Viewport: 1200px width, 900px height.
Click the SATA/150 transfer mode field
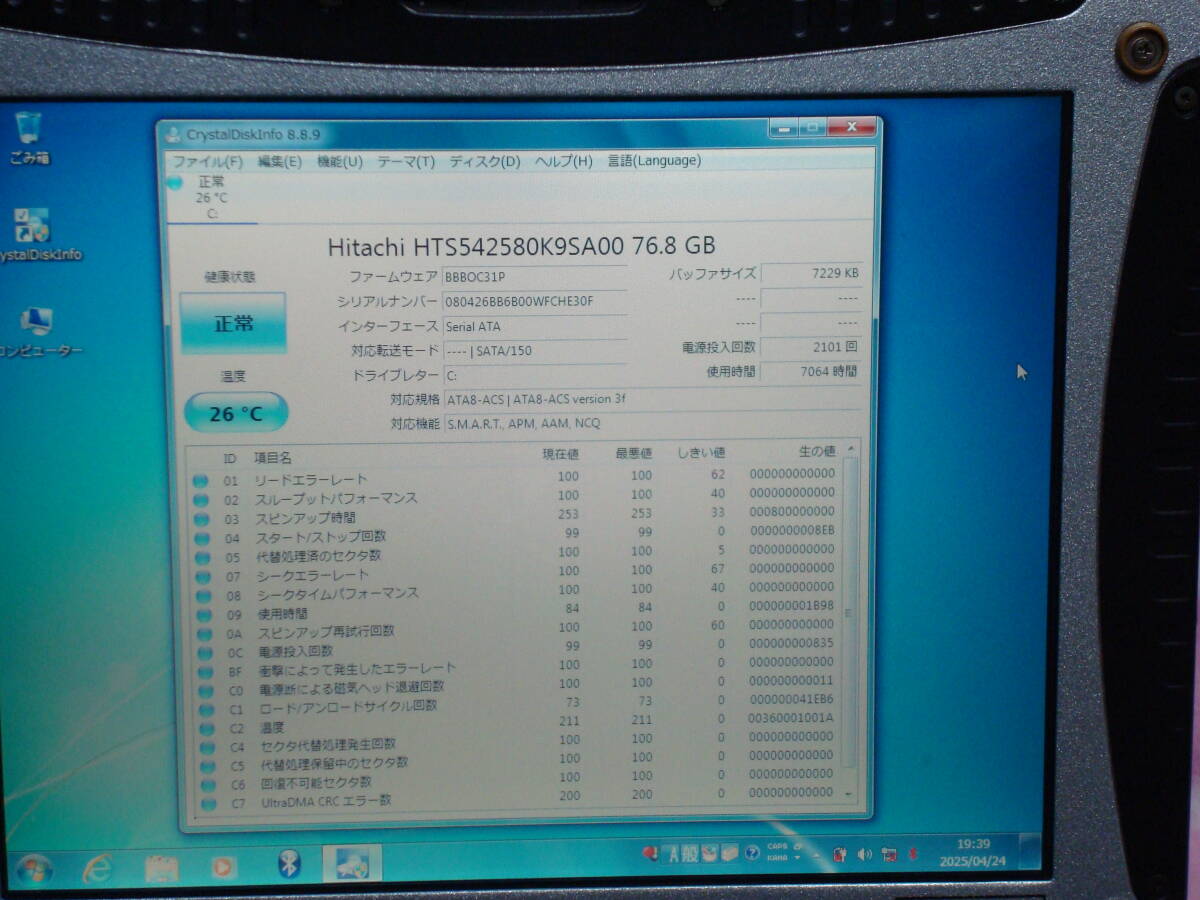(x=535, y=351)
